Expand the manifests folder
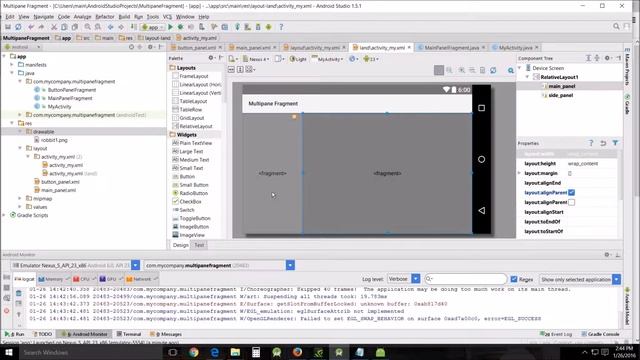The image size is (640, 360). pos(12,64)
